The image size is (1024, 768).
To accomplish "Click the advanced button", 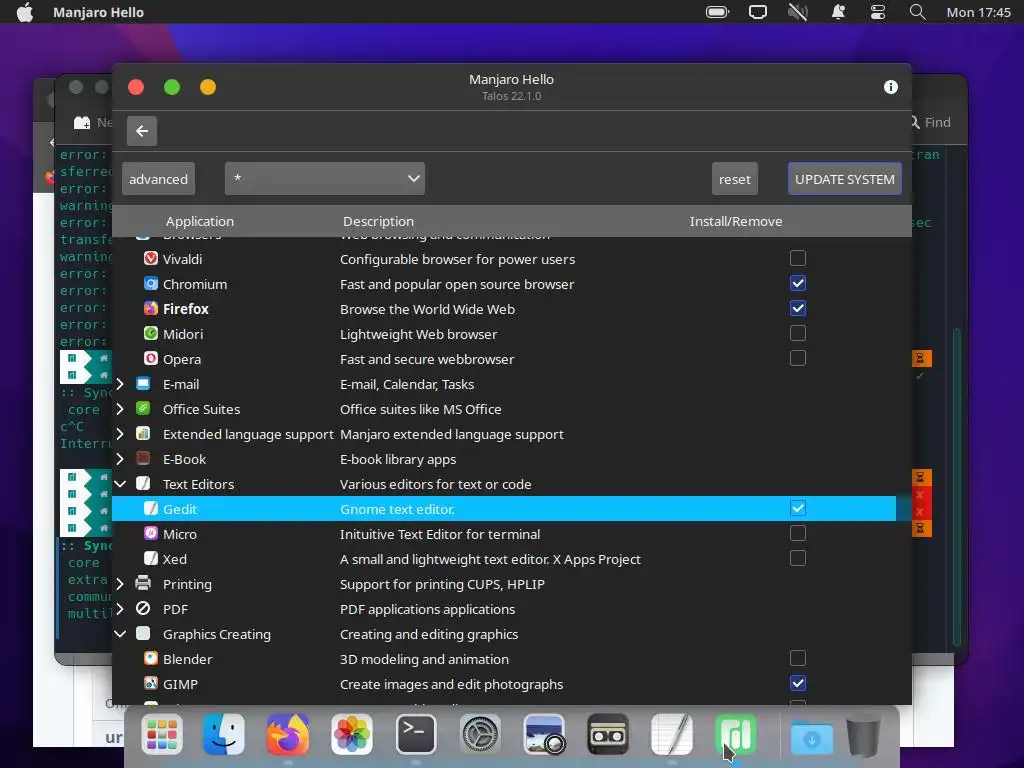I will click(x=158, y=179).
